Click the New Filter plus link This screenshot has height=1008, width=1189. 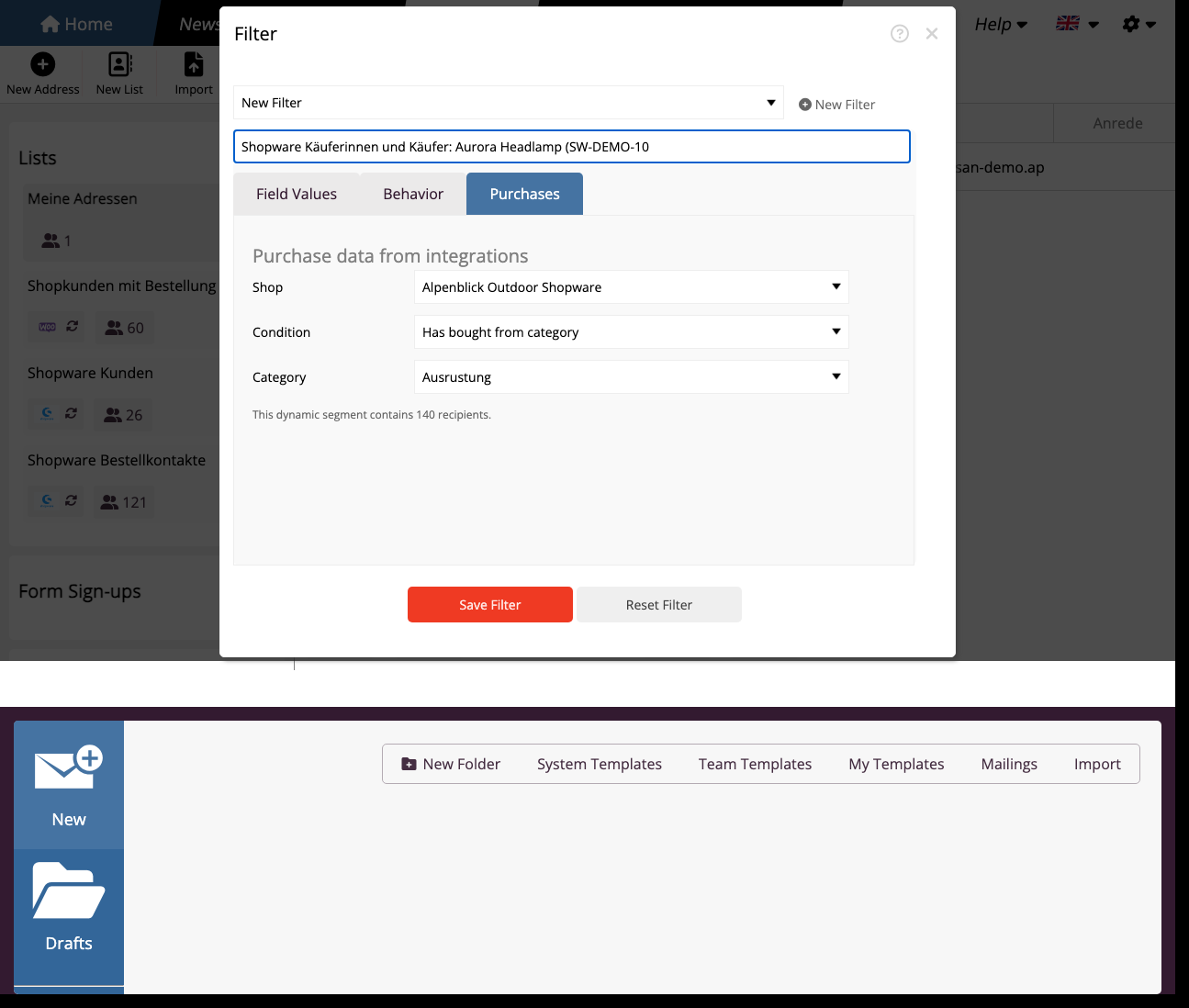click(836, 105)
